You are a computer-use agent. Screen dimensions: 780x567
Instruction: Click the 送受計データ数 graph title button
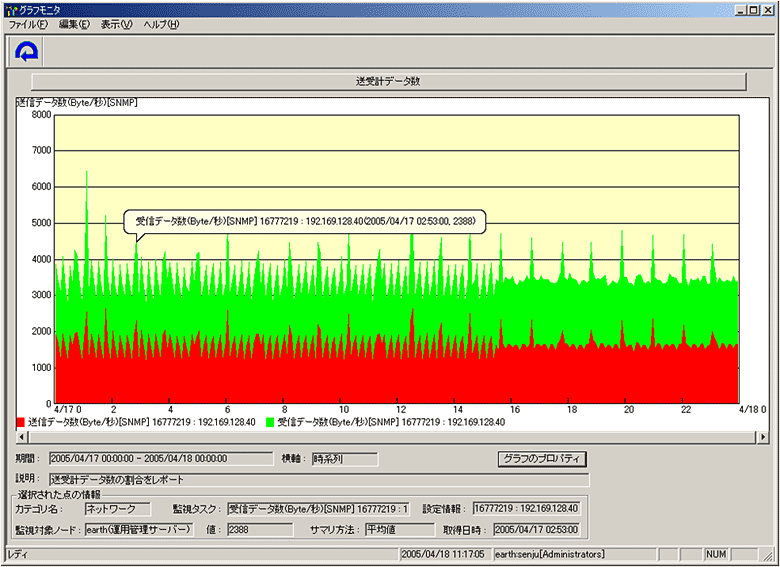pos(389,82)
